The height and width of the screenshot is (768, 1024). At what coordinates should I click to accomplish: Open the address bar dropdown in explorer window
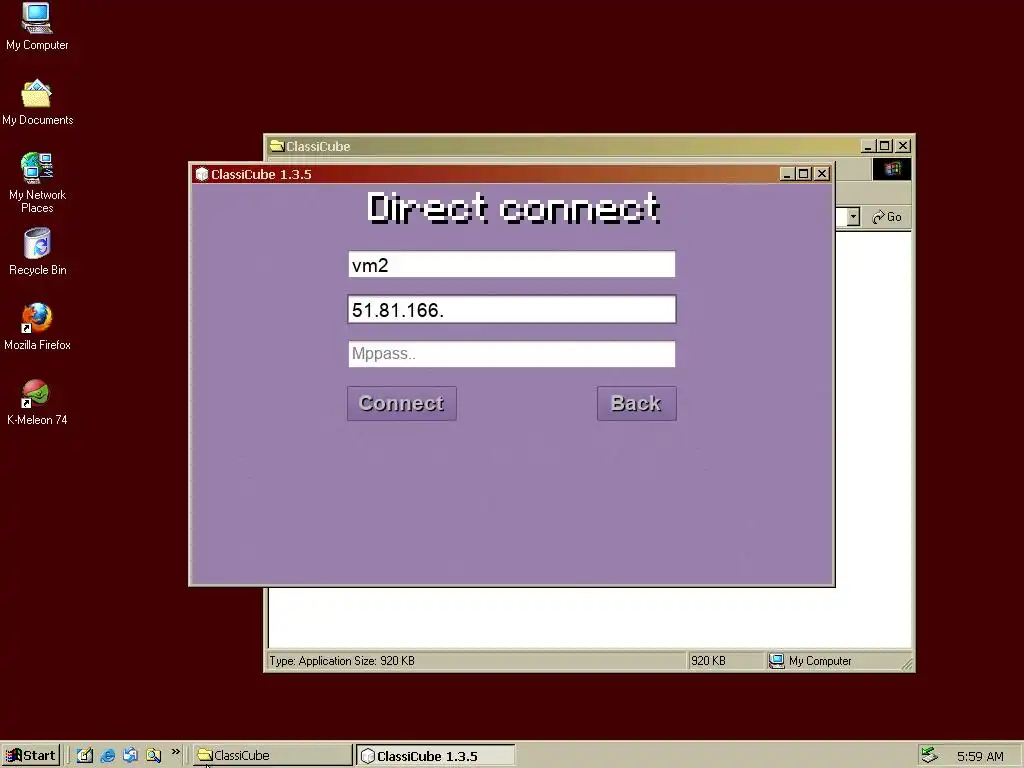(853, 217)
